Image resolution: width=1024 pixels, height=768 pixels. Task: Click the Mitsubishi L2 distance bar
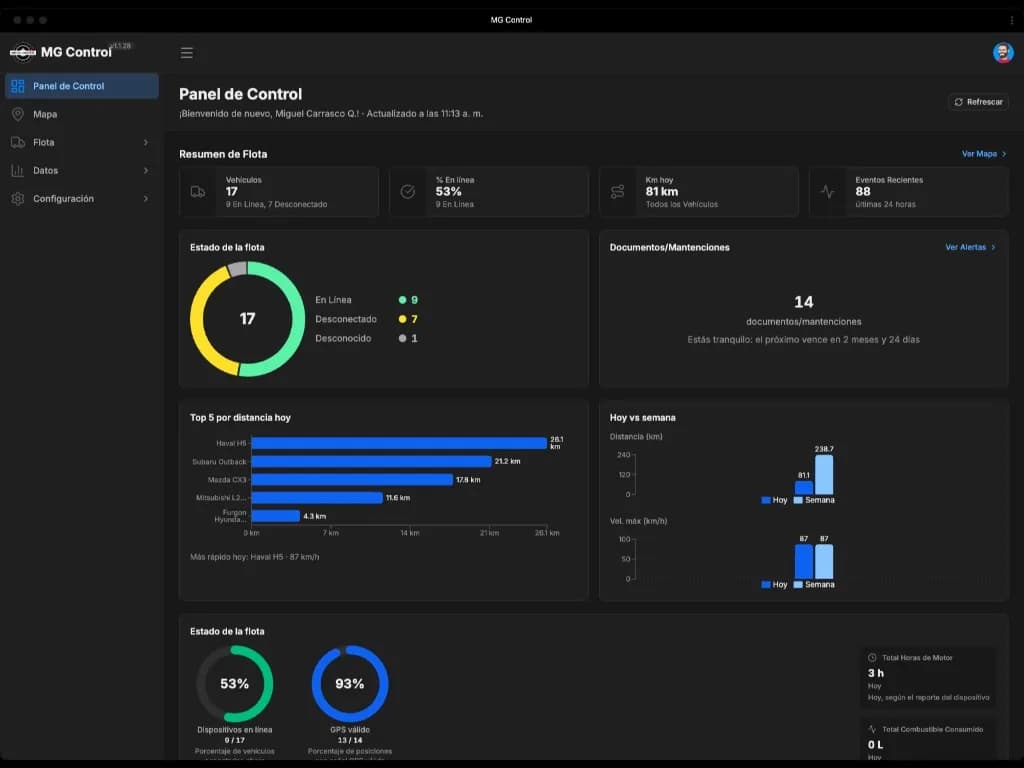pos(317,498)
